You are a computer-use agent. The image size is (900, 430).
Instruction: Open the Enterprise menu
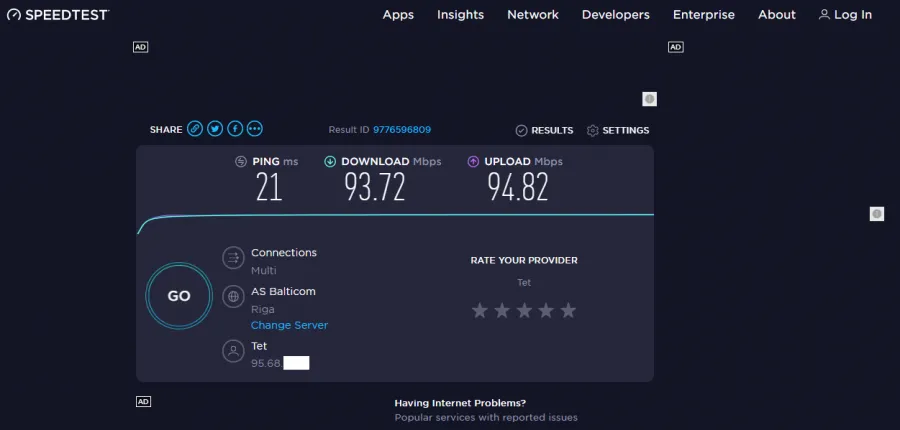tap(704, 15)
